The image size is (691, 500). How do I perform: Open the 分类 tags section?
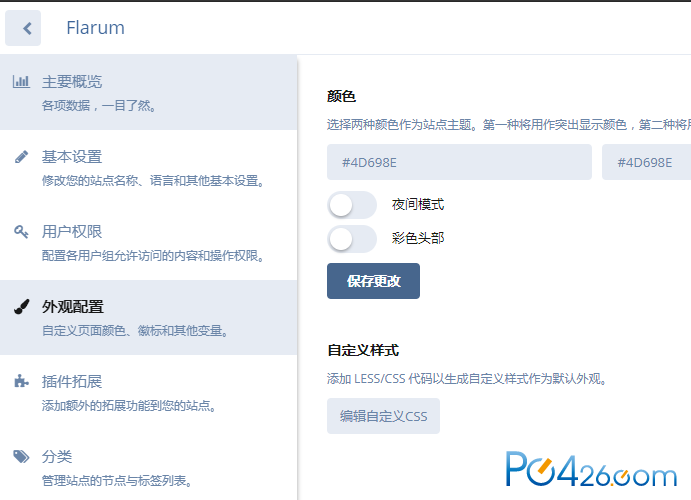(x=149, y=467)
